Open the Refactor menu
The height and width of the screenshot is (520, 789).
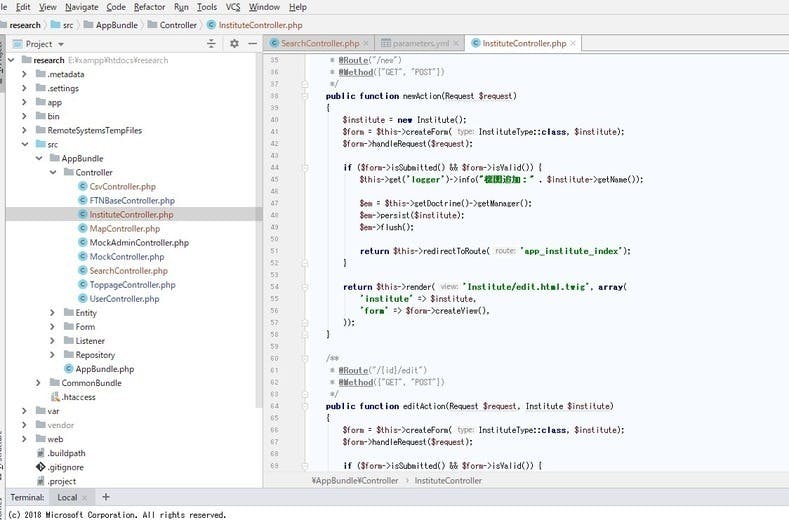point(149,7)
